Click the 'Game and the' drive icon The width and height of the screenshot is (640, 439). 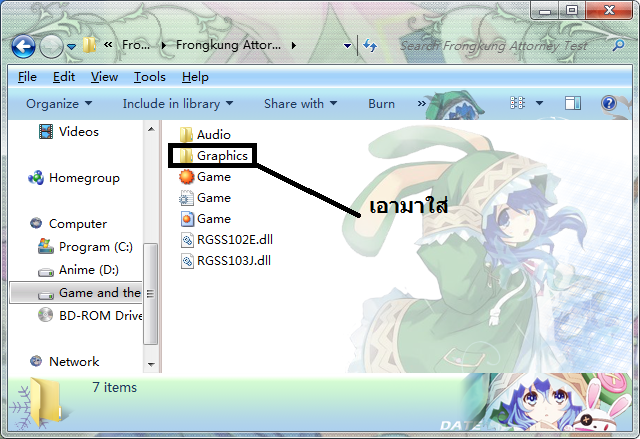[46, 295]
